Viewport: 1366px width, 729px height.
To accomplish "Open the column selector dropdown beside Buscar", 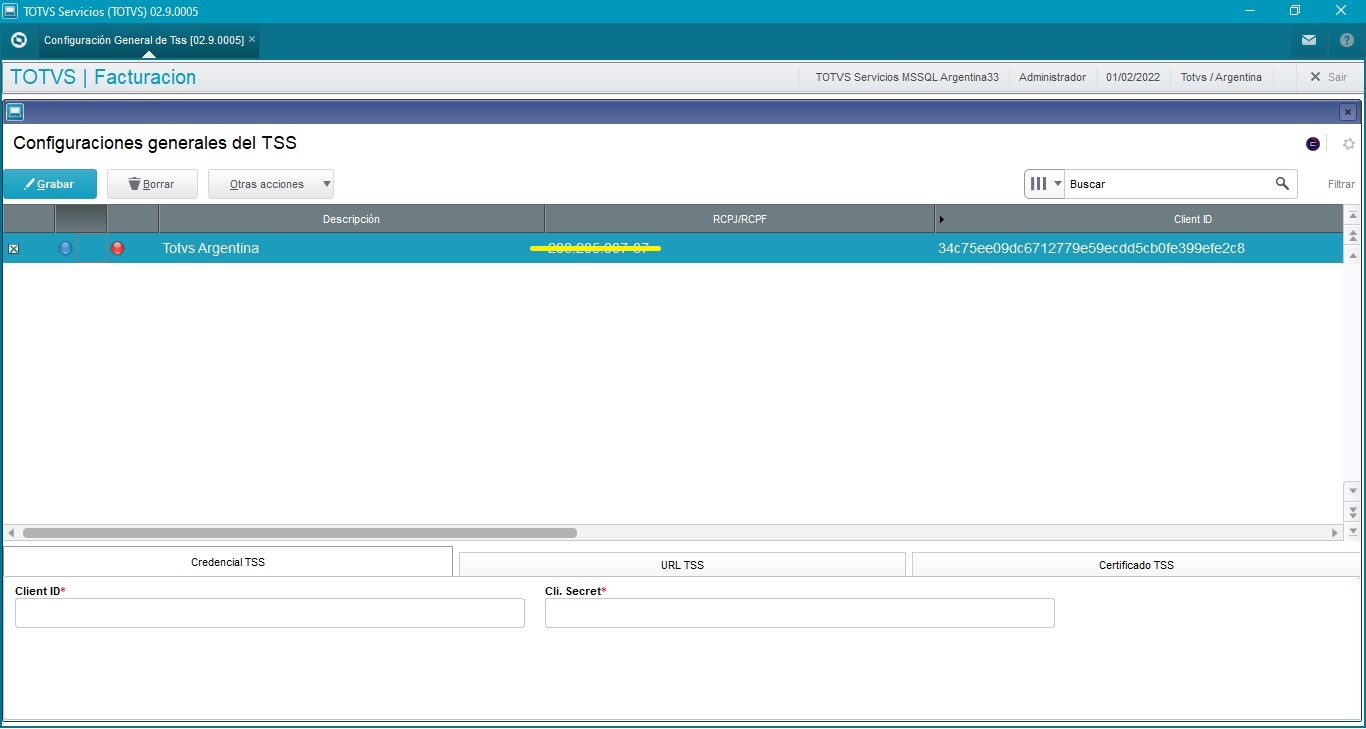I will [x=1044, y=184].
